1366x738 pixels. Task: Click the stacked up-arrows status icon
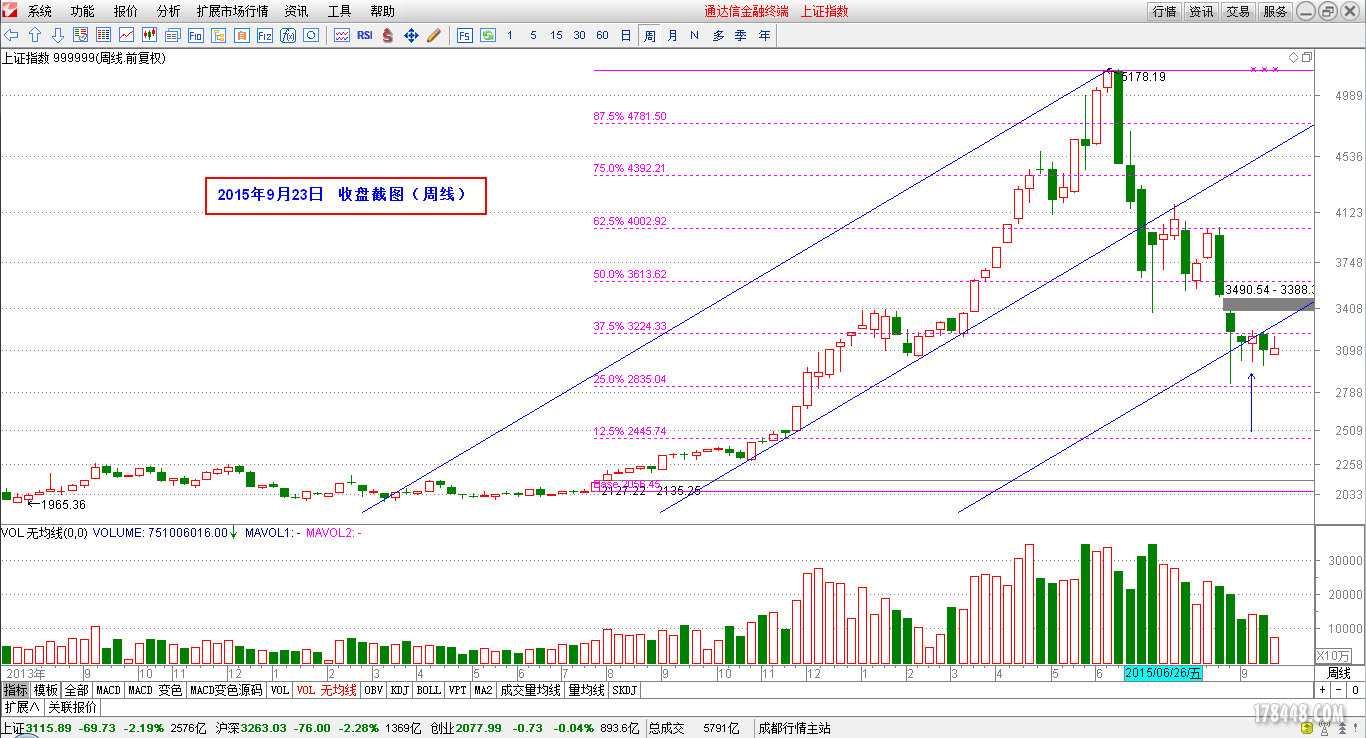click(1342, 729)
